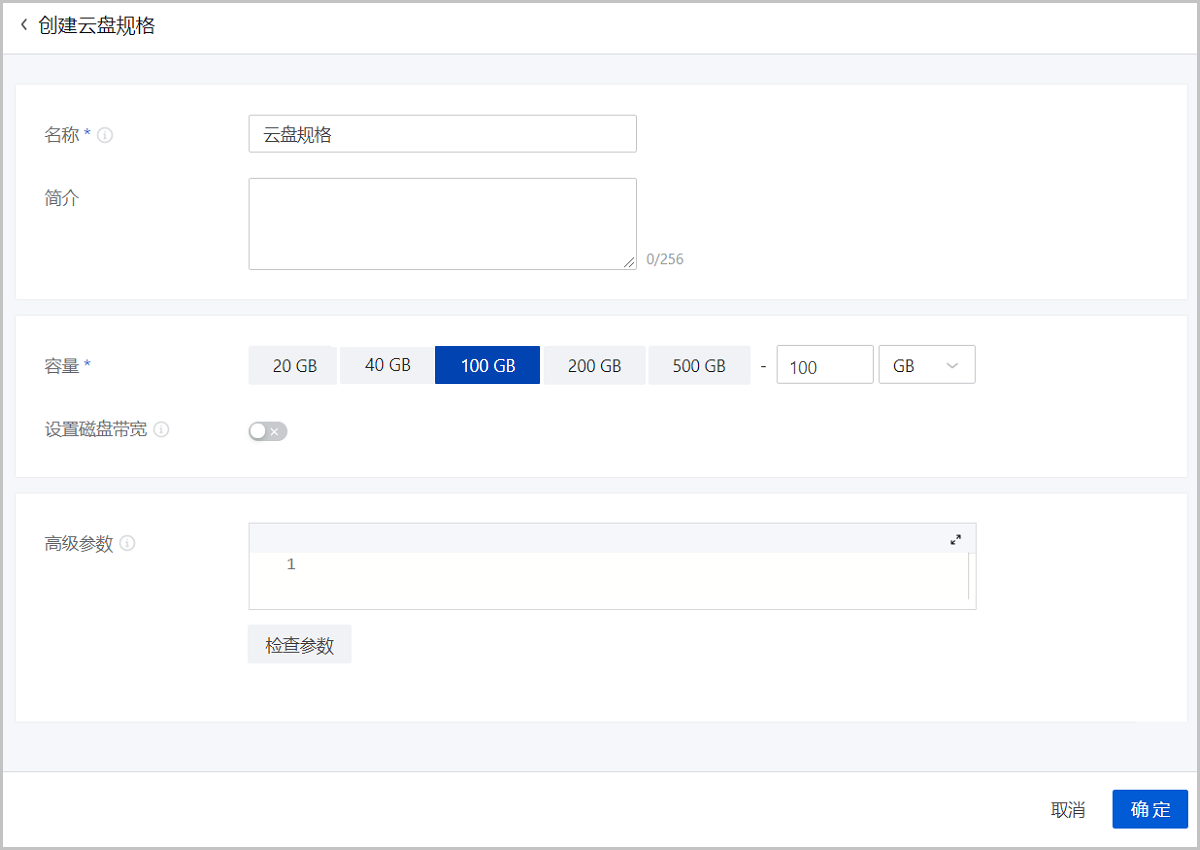
Task: Click the info icon next to 名称
Action: click(x=105, y=135)
